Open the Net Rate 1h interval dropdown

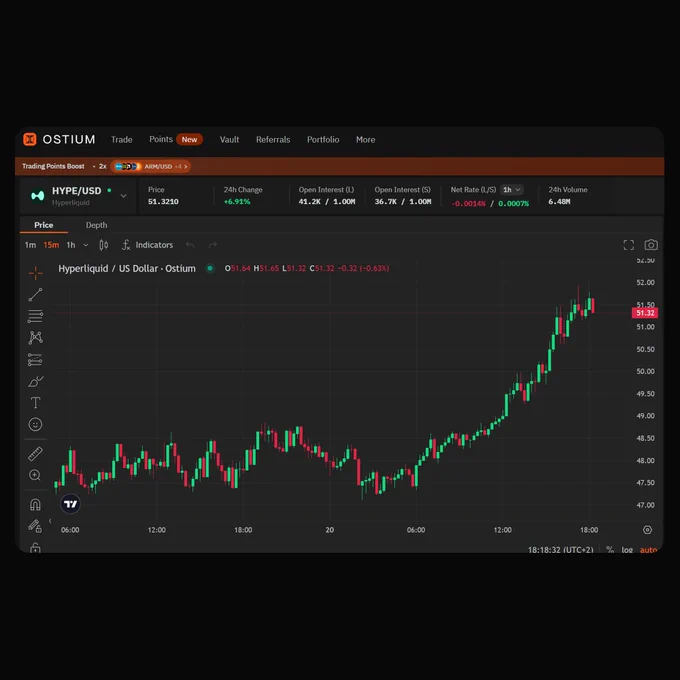pyautogui.click(x=512, y=190)
